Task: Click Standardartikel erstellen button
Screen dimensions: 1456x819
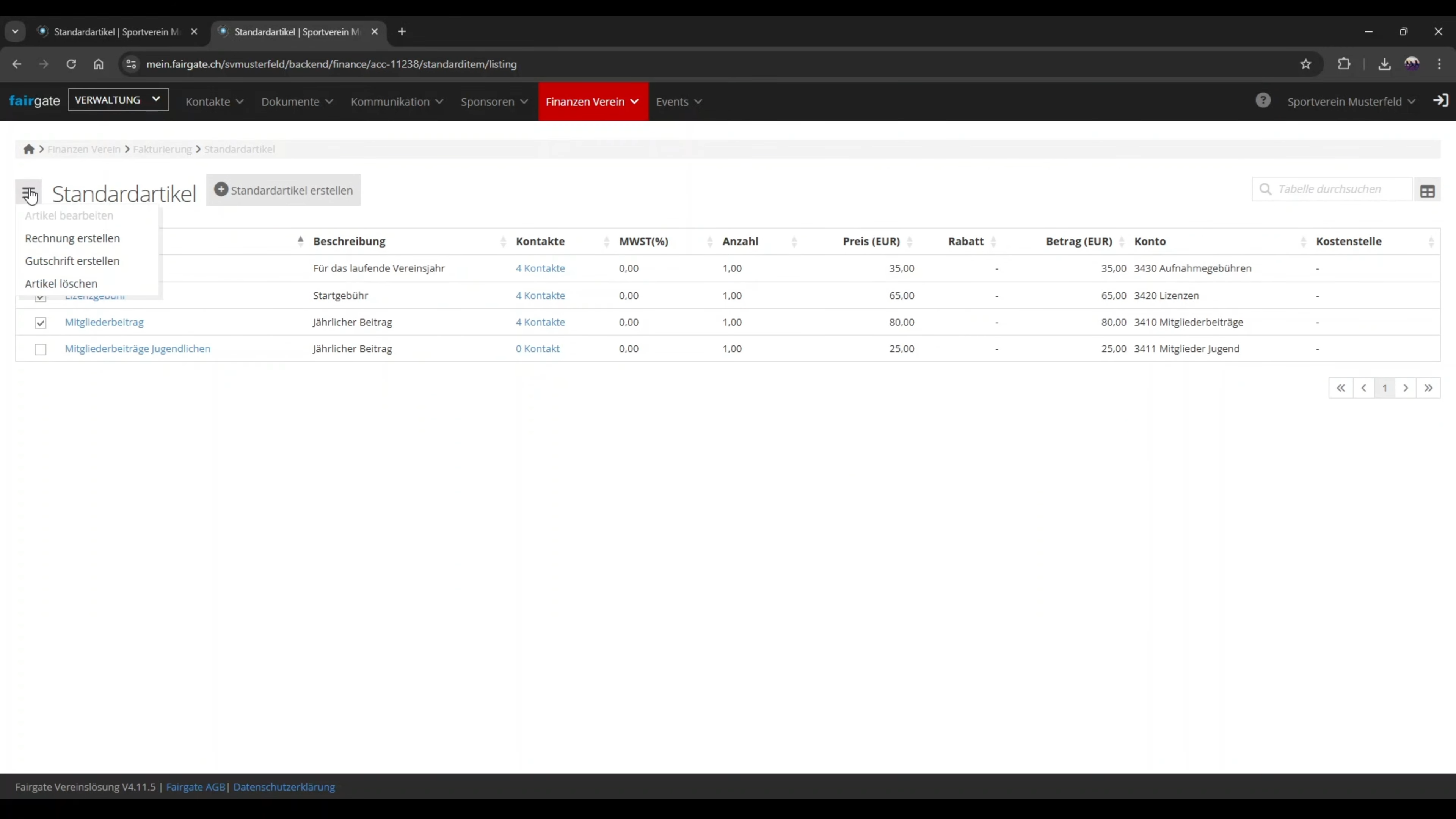Action: [x=283, y=190]
